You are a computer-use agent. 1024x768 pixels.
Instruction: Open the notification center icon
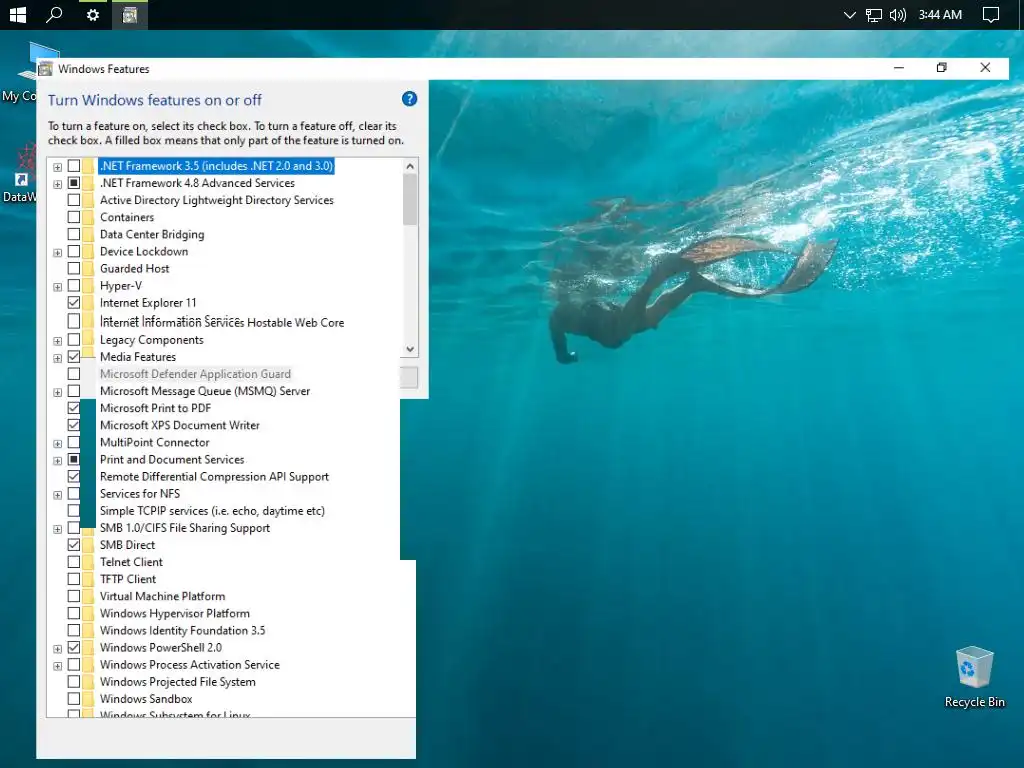tap(991, 14)
